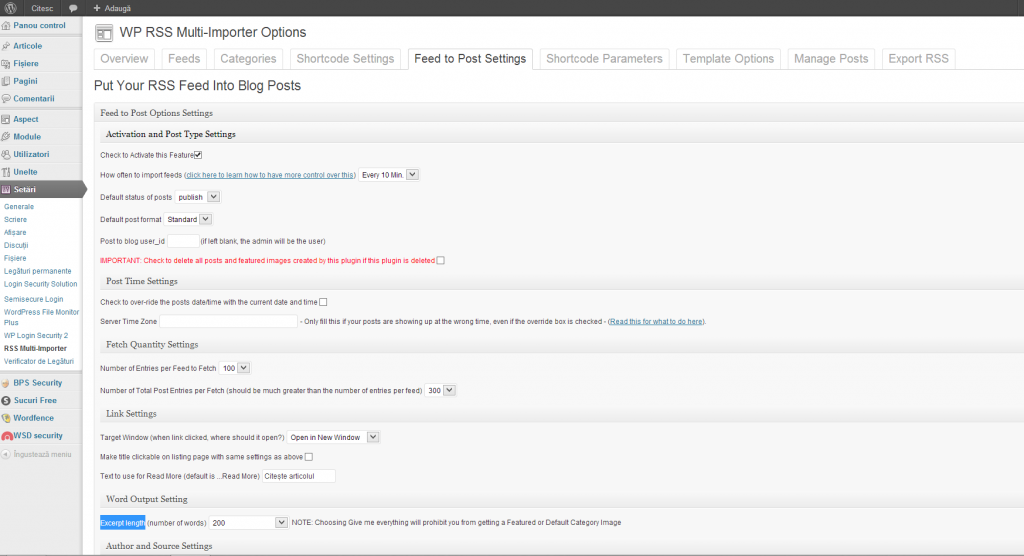Click the Panou control dashboard icon

(x=6, y=25)
